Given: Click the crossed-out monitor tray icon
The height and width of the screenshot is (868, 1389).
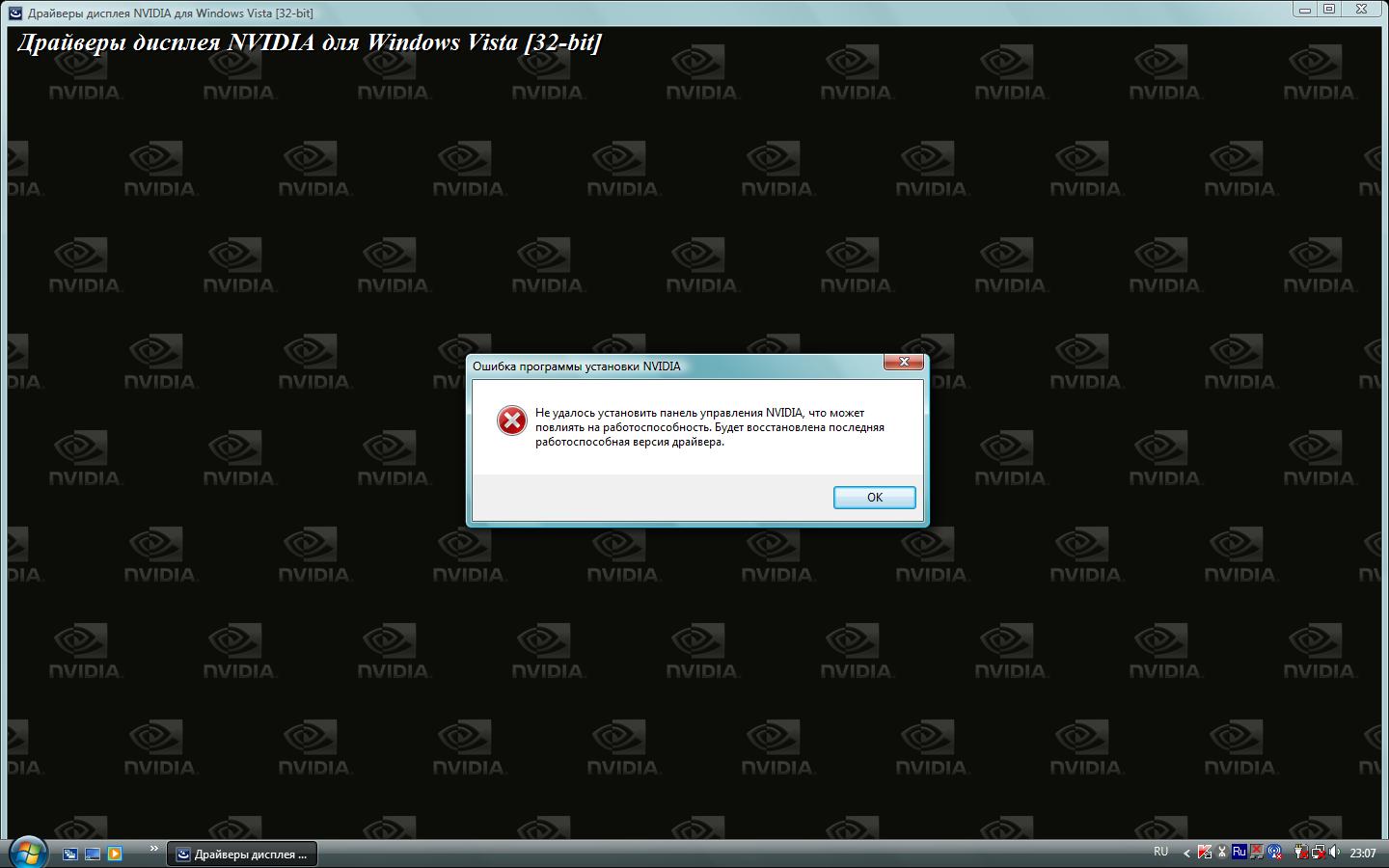Looking at the screenshot, I should coord(1257,852).
